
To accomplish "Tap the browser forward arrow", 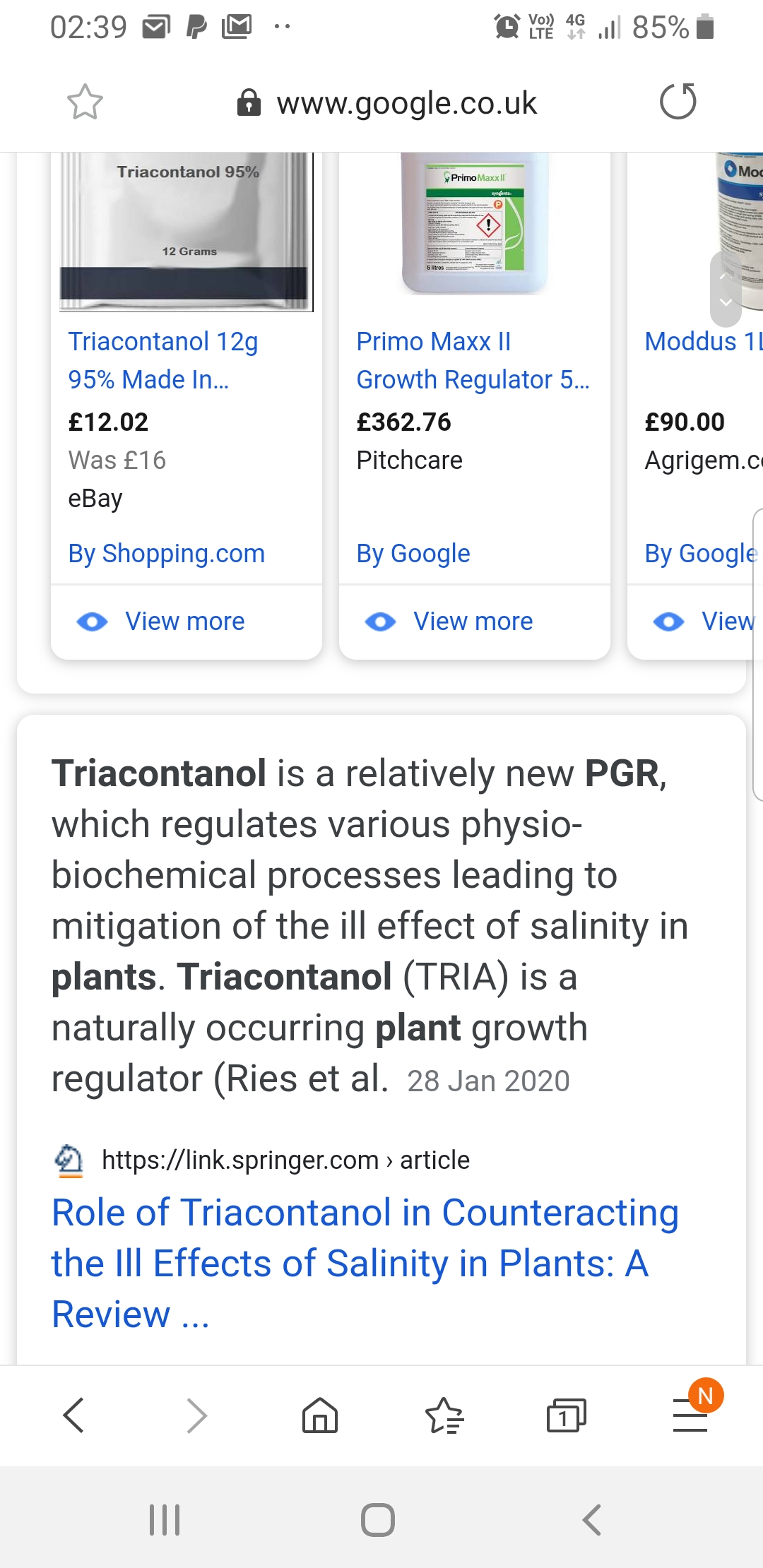I will tap(196, 1415).
